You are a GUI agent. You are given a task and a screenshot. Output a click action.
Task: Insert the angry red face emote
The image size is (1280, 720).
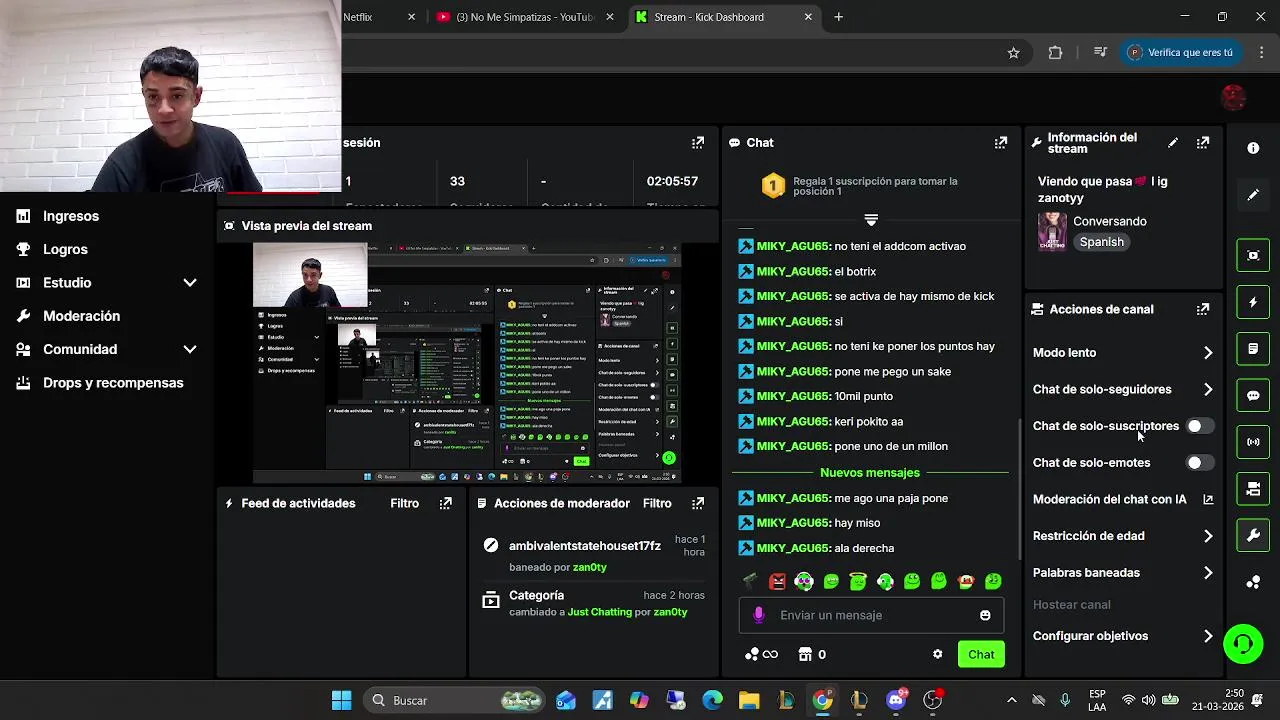coord(777,581)
